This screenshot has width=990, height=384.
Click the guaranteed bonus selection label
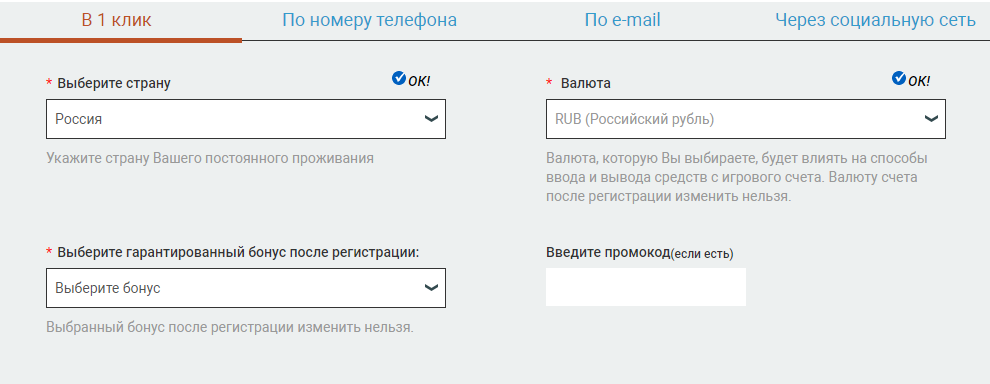click(239, 252)
